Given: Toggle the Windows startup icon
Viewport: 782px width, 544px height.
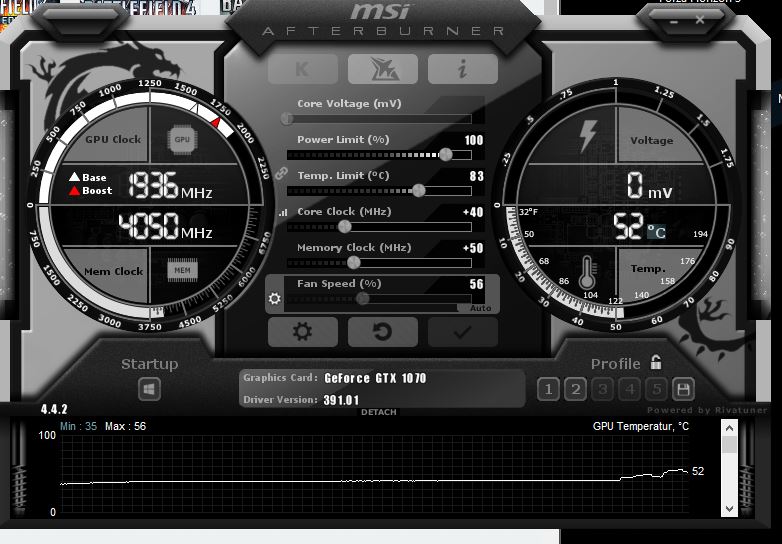Looking at the screenshot, I should pos(149,389).
